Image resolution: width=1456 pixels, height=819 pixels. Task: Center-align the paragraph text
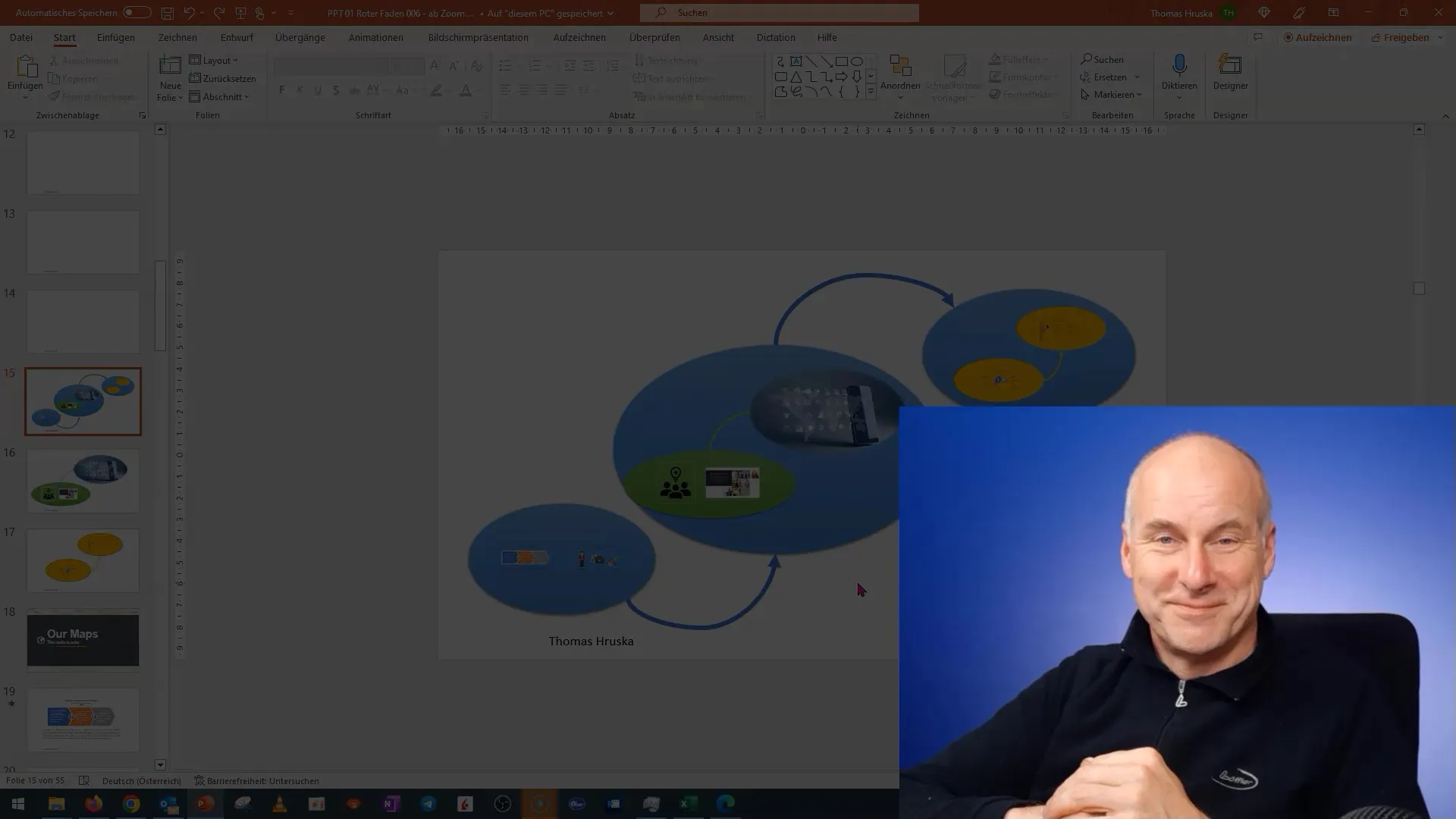[x=524, y=90]
